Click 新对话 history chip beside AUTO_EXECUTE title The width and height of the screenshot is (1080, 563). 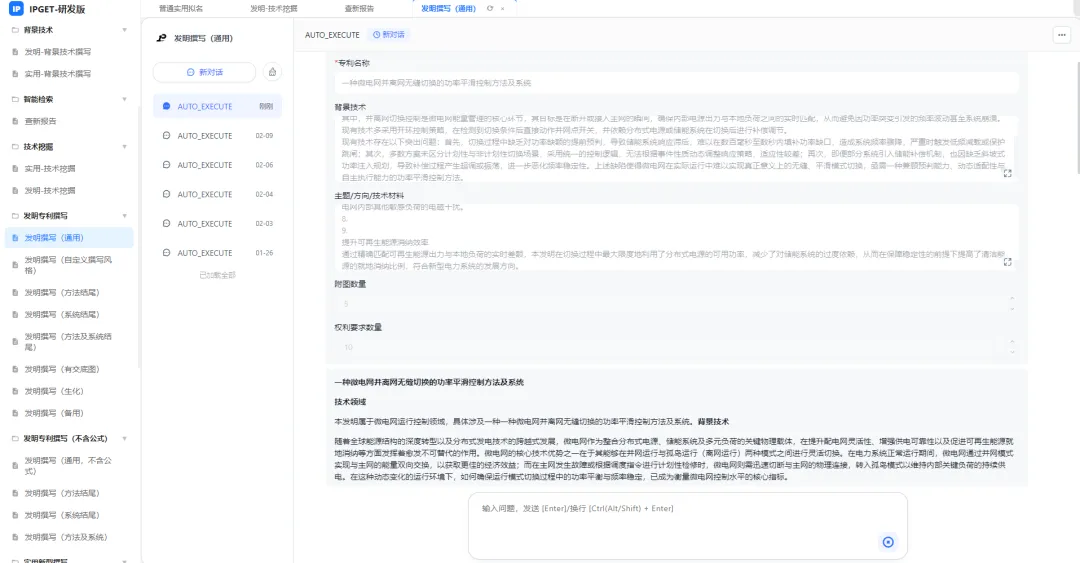click(x=388, y=34)
